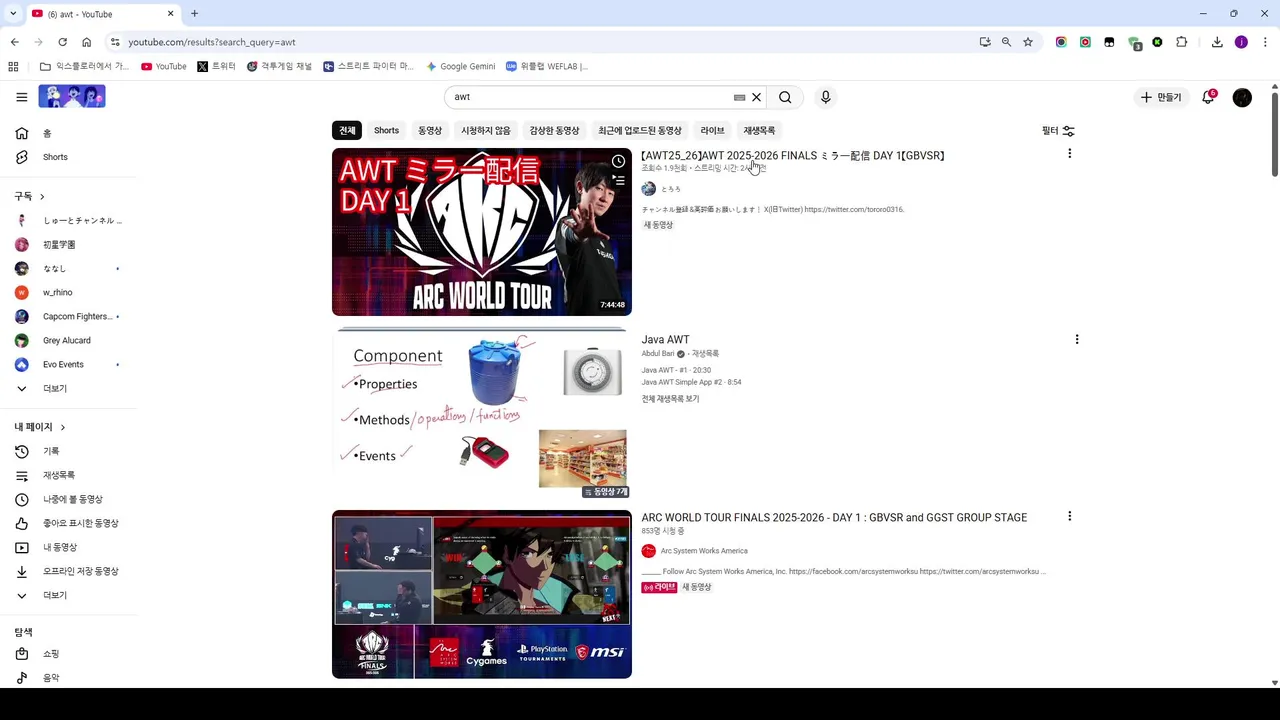Expand the 구독 subscriptions section
The height and width of the screenshot is (720, 1280).
pos(30,196)
